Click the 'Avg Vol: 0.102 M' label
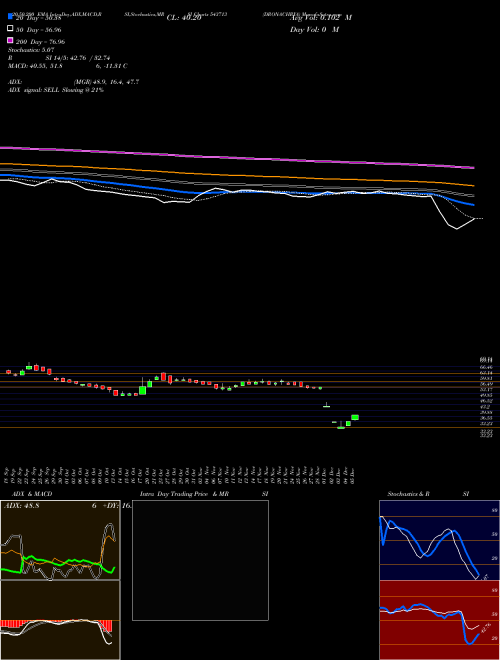Screen dimensions: 500x660 (321, 18)
